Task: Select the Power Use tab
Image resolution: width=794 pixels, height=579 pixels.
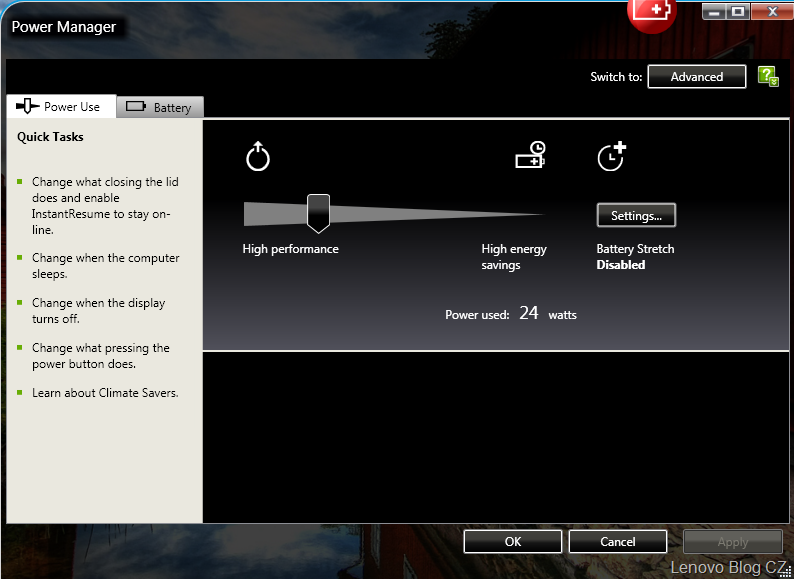Action: [60, 106]
